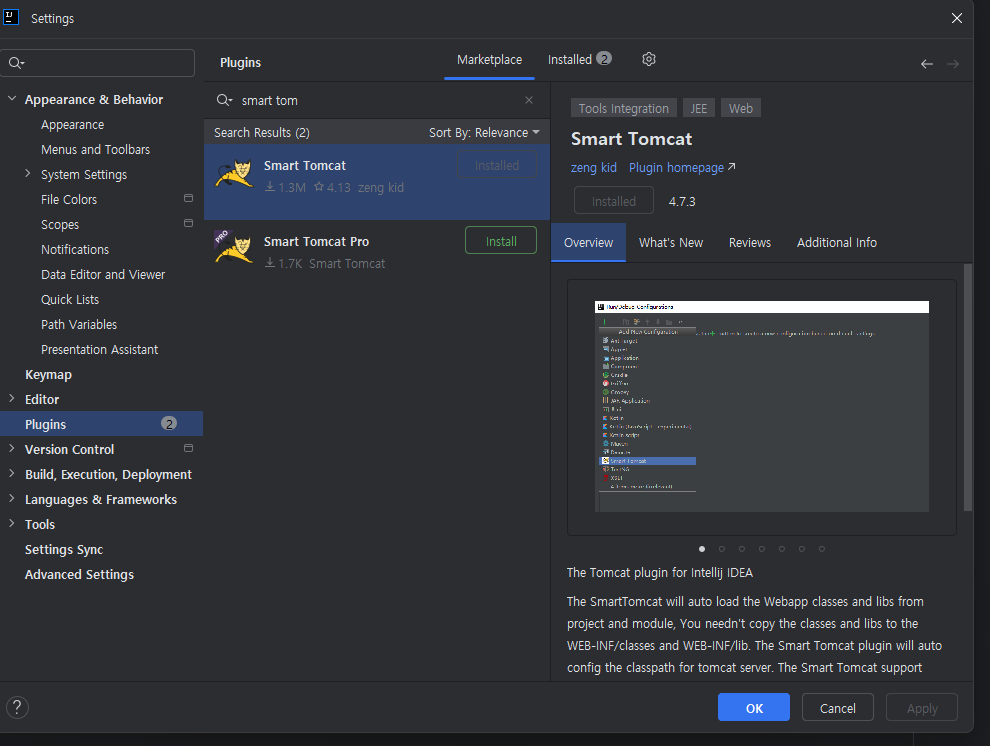
Task: Click the OK button
Action: click(x=754, y=708)
